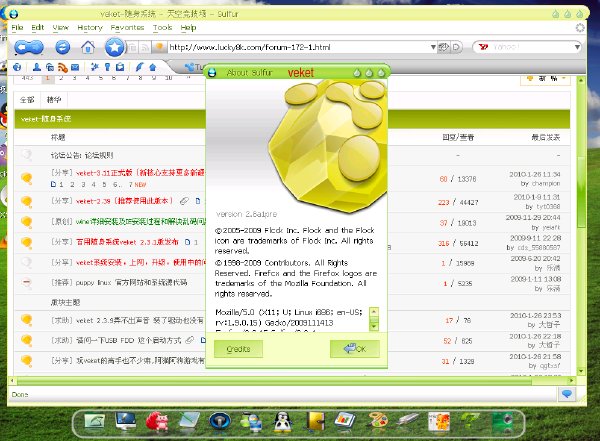Open the Favorites stars icon in Flock toolbar
Screen dimensions: 600x441
click(x=95, y=67)
